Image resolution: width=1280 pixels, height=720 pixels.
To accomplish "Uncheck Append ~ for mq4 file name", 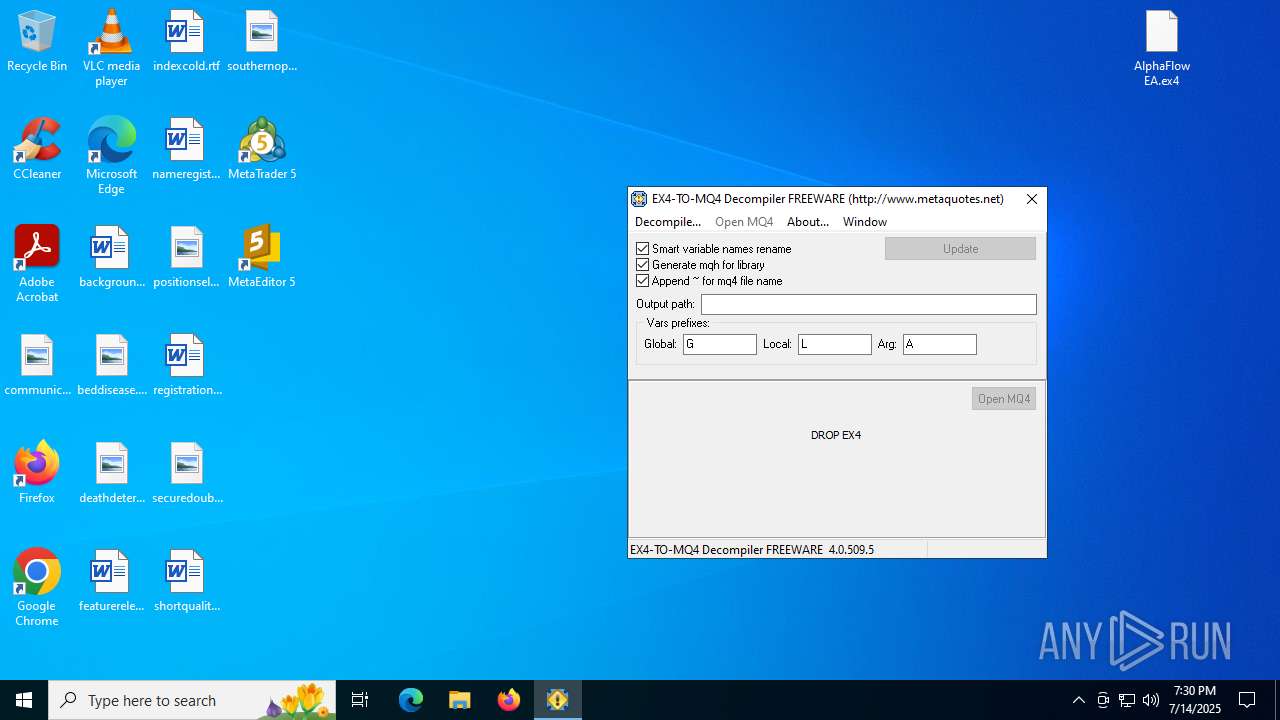I will point(643,281).
